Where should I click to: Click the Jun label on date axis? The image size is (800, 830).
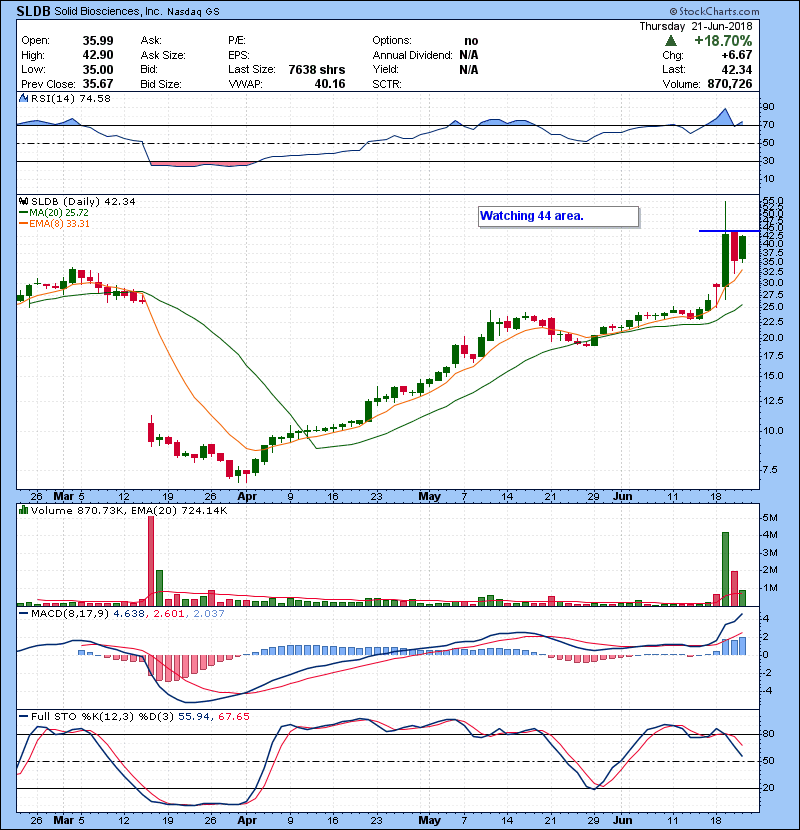pos(622,495)
